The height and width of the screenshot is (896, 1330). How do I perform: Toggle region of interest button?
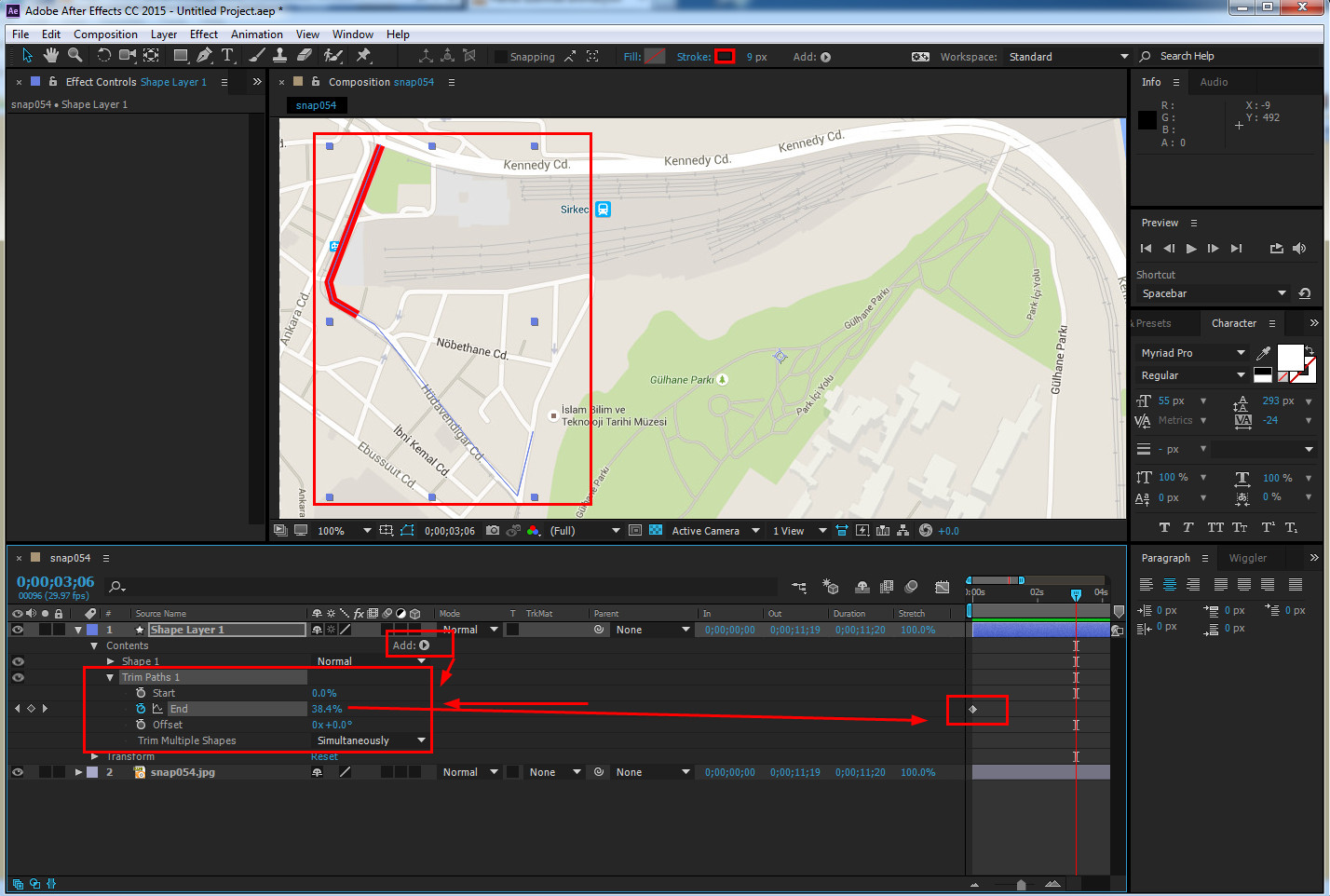coord(635,530)
